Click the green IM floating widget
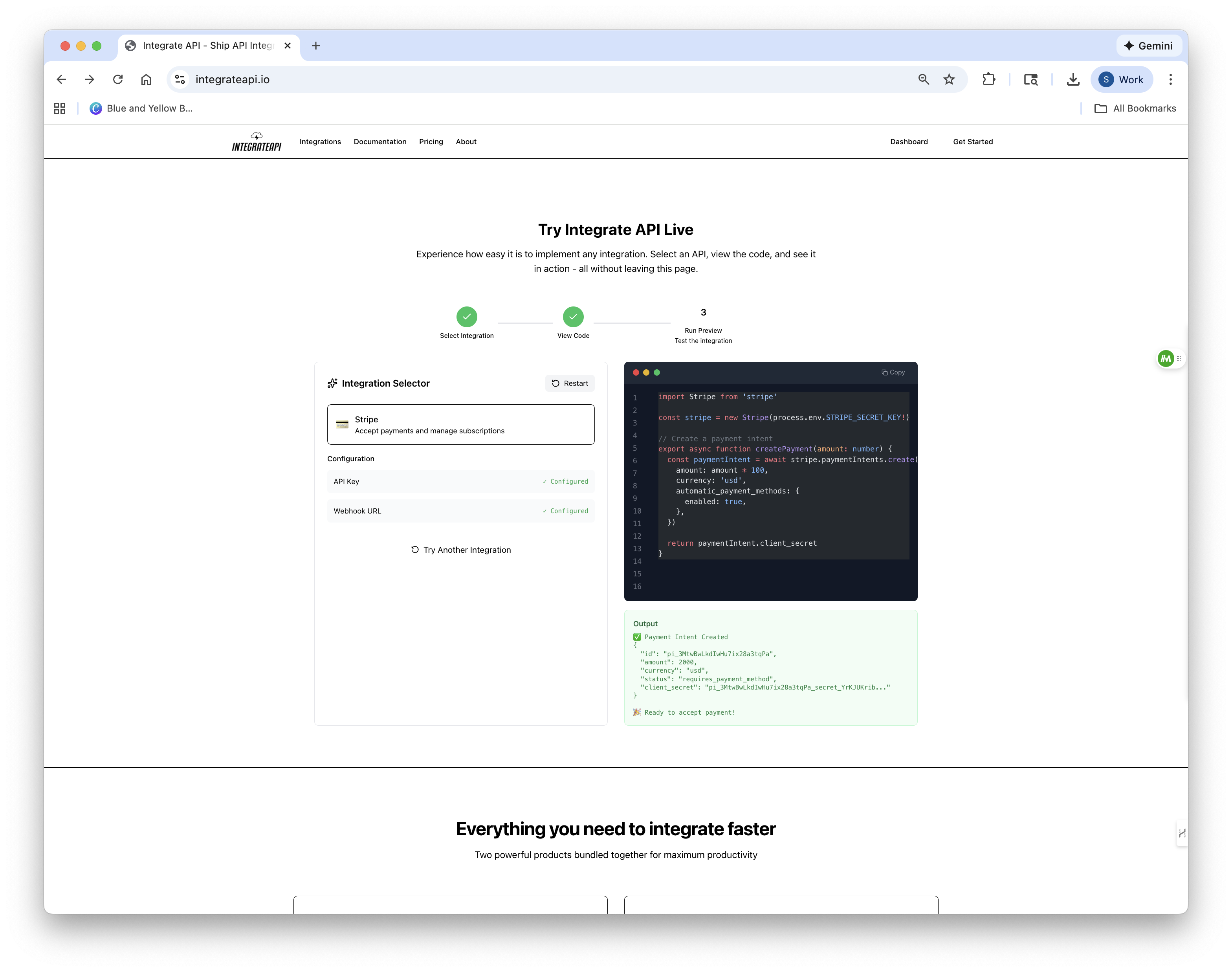Screen dimensions: 1232x972 (1166, 359)
